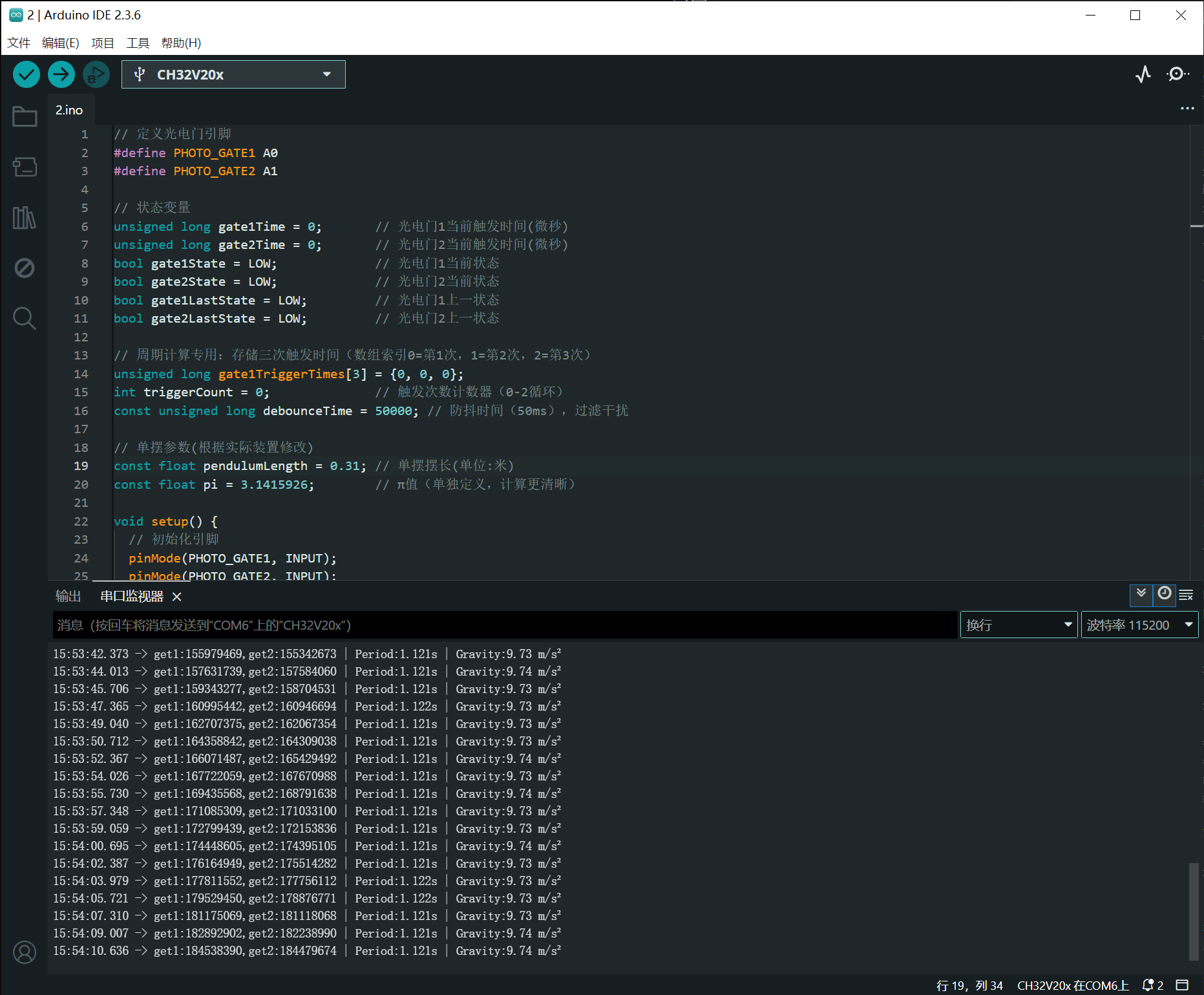
Task: Open the Boards Manager sidebar icon
Action: coord(25,167)
